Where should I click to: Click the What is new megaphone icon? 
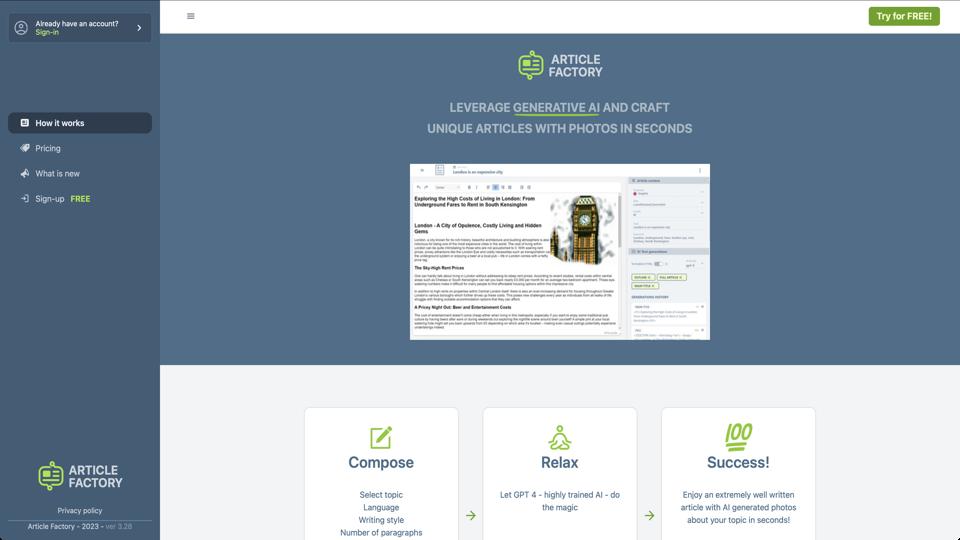(x=25, y=173)
